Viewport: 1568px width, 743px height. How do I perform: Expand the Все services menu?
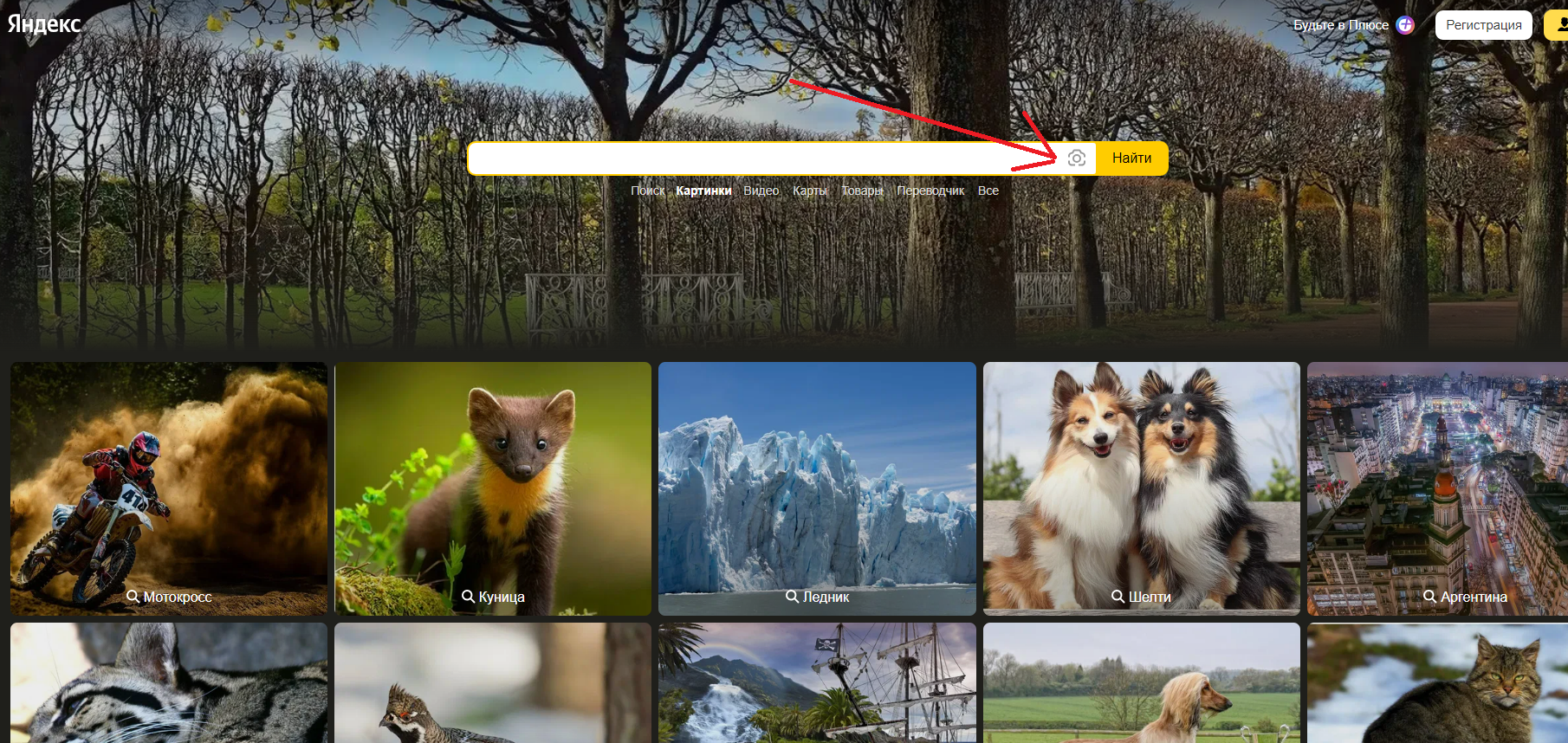(x=988, y=191)
